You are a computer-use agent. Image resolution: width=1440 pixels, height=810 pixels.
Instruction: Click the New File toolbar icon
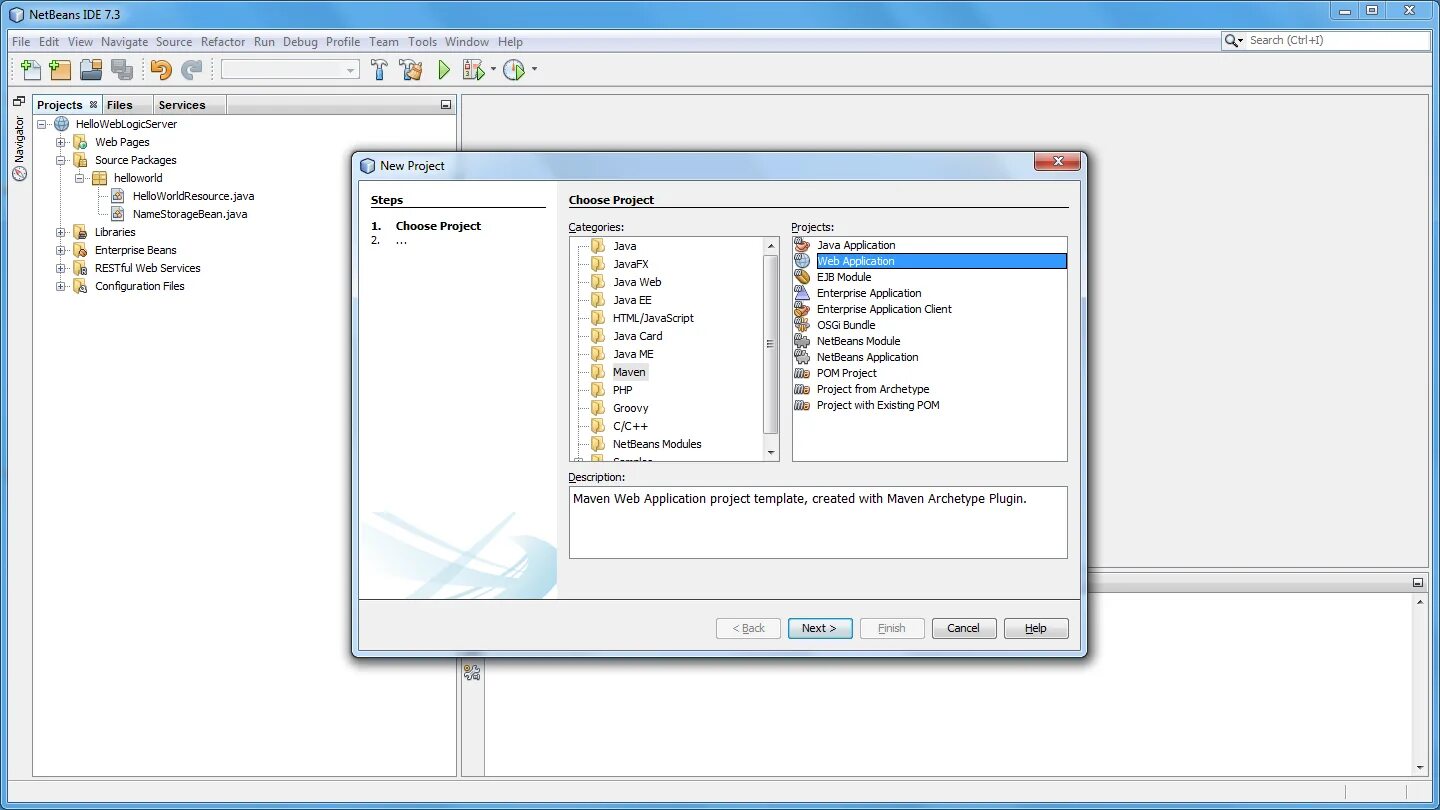point(31,70)
